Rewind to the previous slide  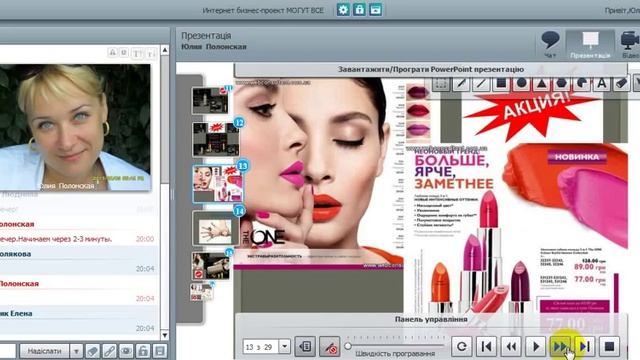coord(511,347)
